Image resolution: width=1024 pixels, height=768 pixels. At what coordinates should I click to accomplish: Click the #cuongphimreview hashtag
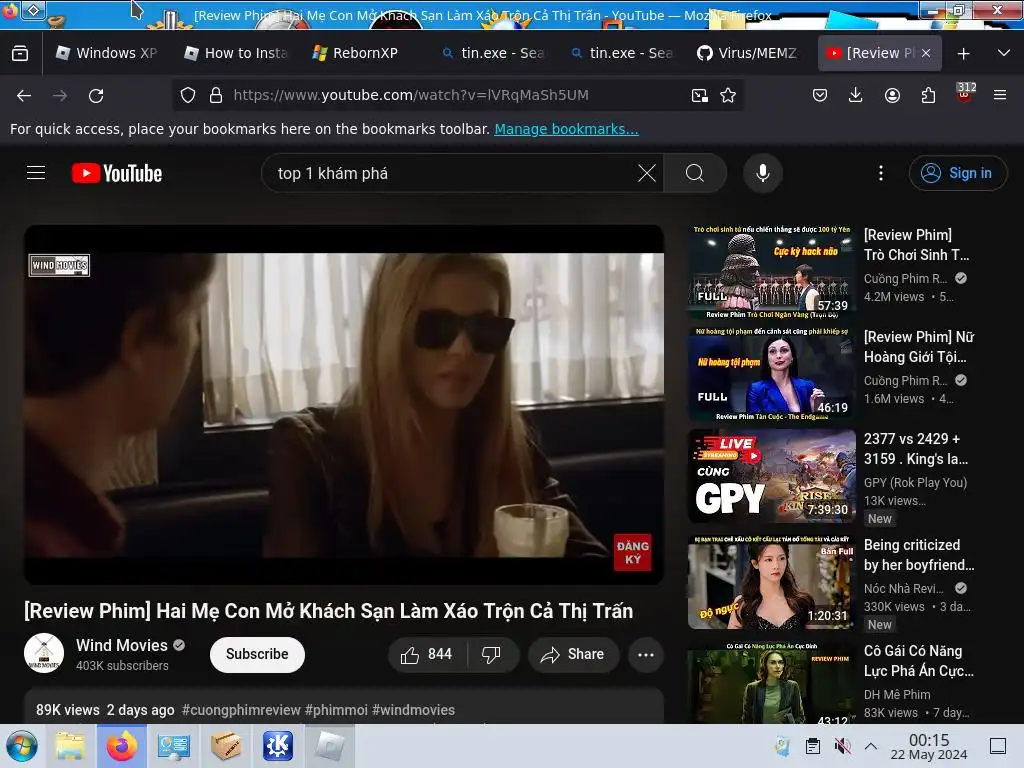click(x=241, y=710)
